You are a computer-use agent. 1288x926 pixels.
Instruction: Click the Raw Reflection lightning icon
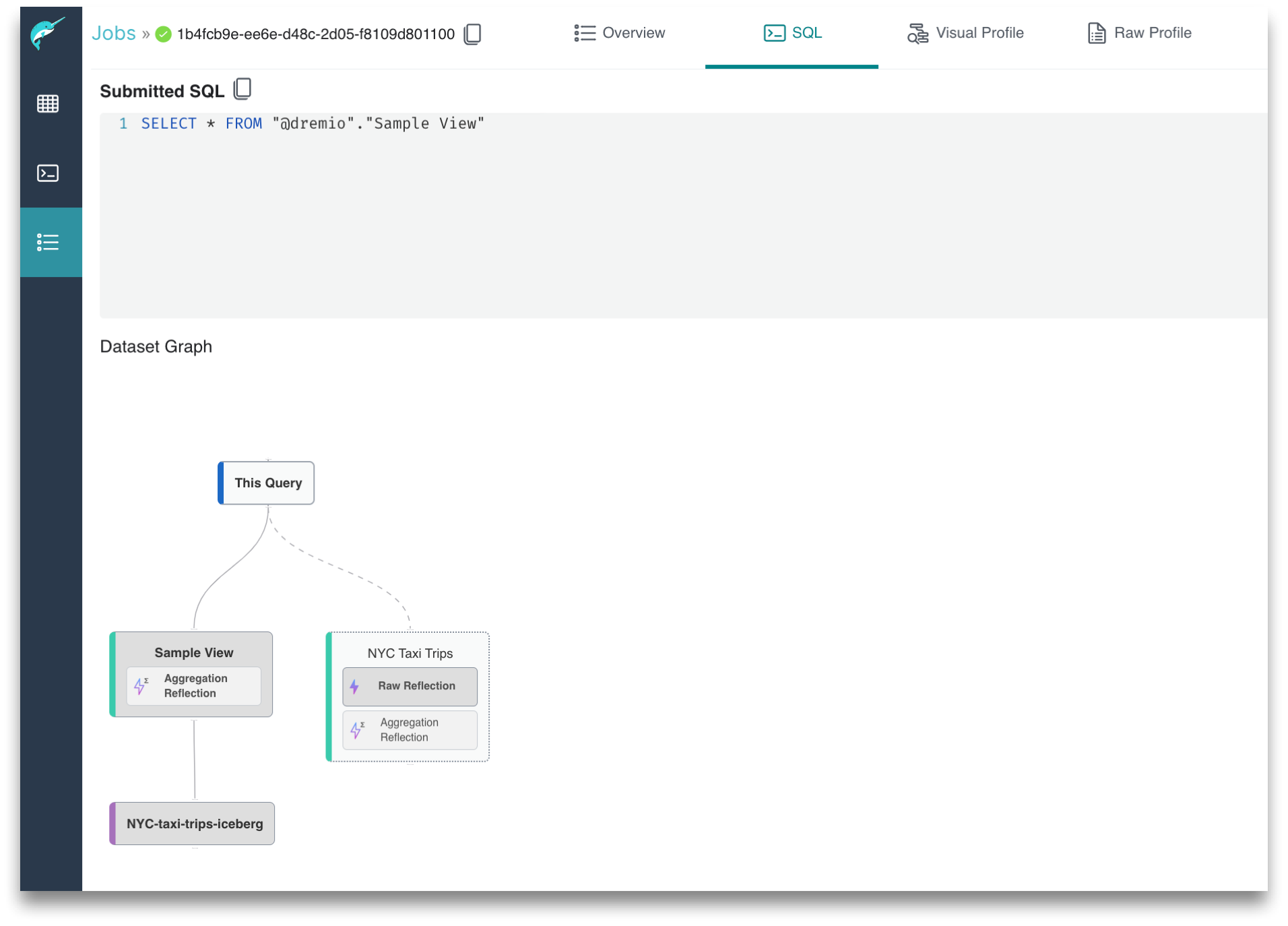click(356, 686)
